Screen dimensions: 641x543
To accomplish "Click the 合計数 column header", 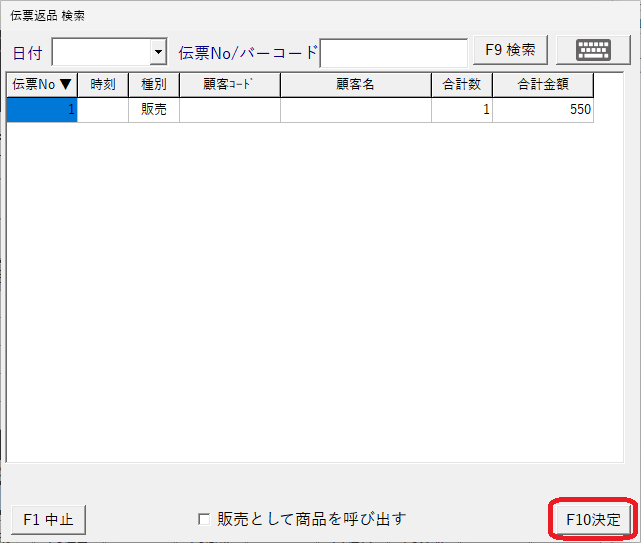I will tap(462, 85).
